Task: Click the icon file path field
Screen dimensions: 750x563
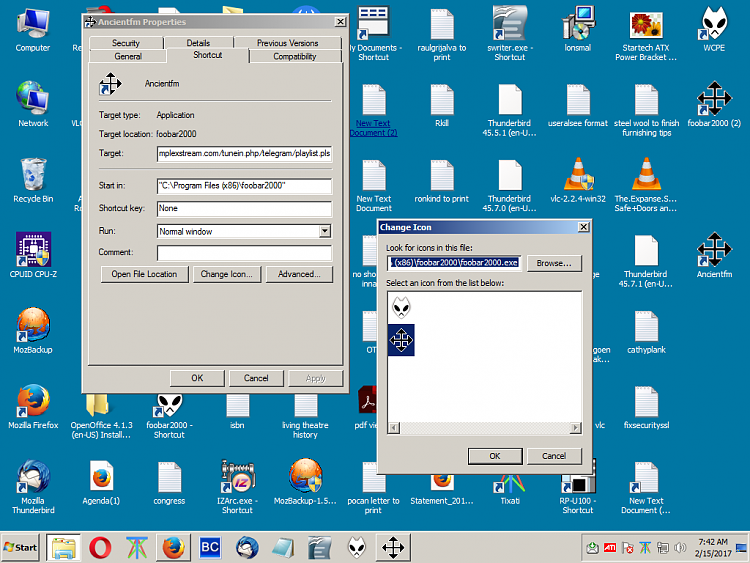Action: (x=454, y=263)
